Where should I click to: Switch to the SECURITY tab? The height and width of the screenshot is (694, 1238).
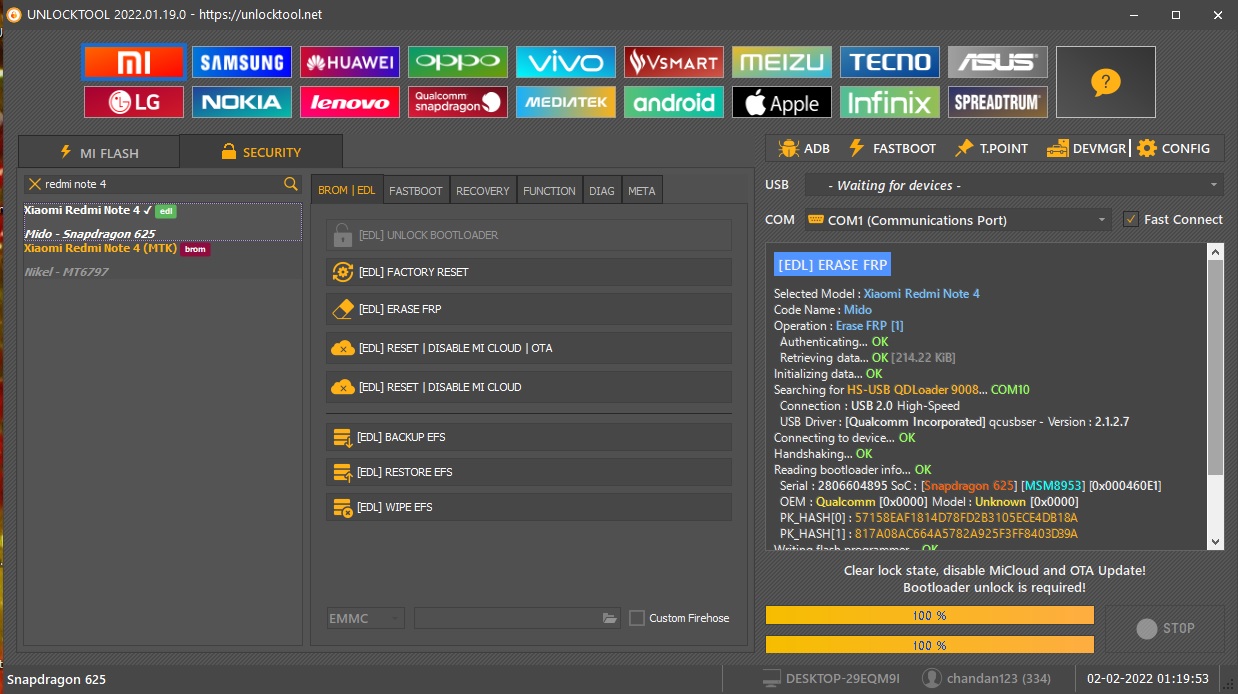coord(260,152)
